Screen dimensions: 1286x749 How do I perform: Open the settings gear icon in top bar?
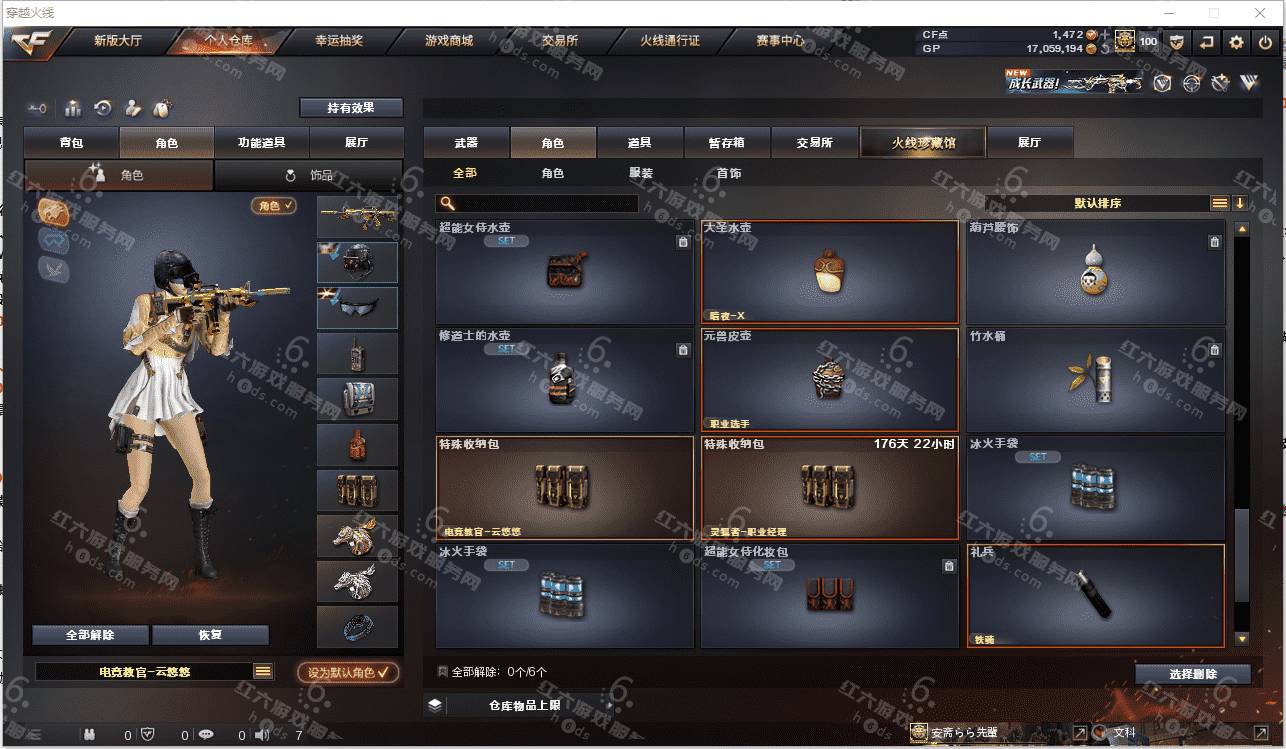(1237, 42)
